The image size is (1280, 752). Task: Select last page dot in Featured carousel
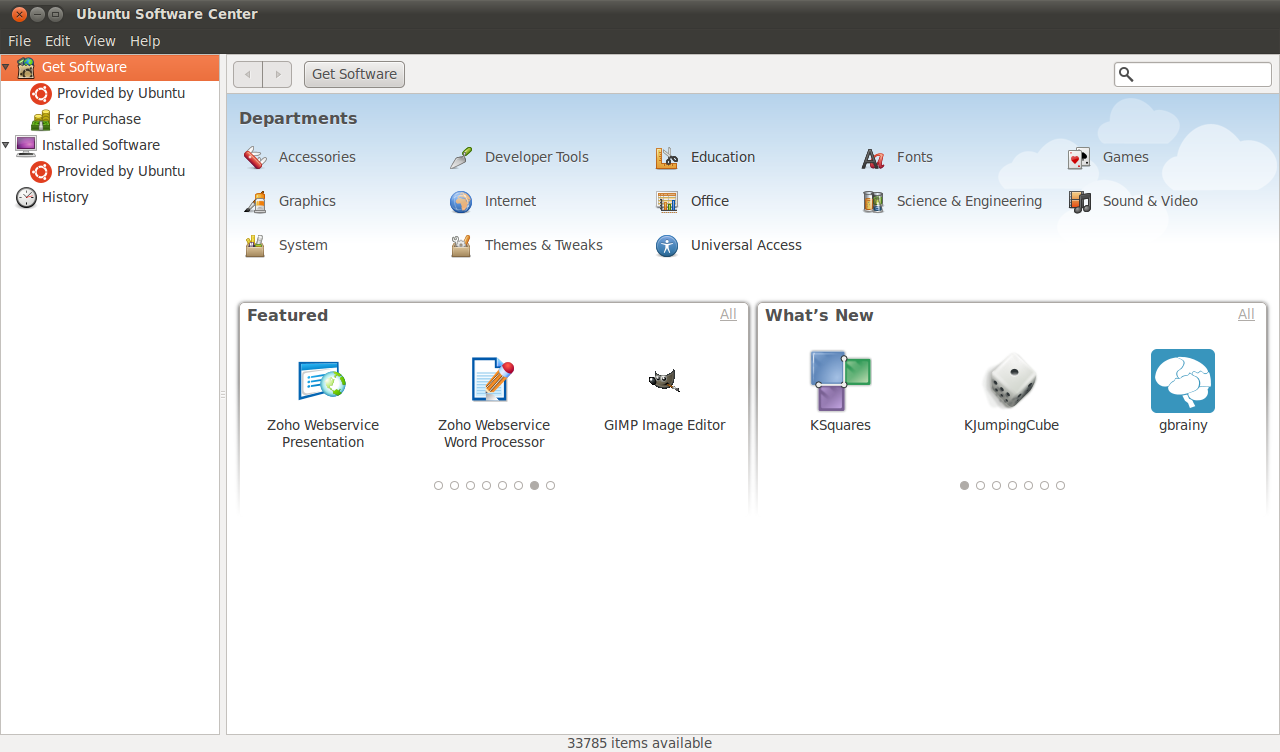click(x=550, y=485)
